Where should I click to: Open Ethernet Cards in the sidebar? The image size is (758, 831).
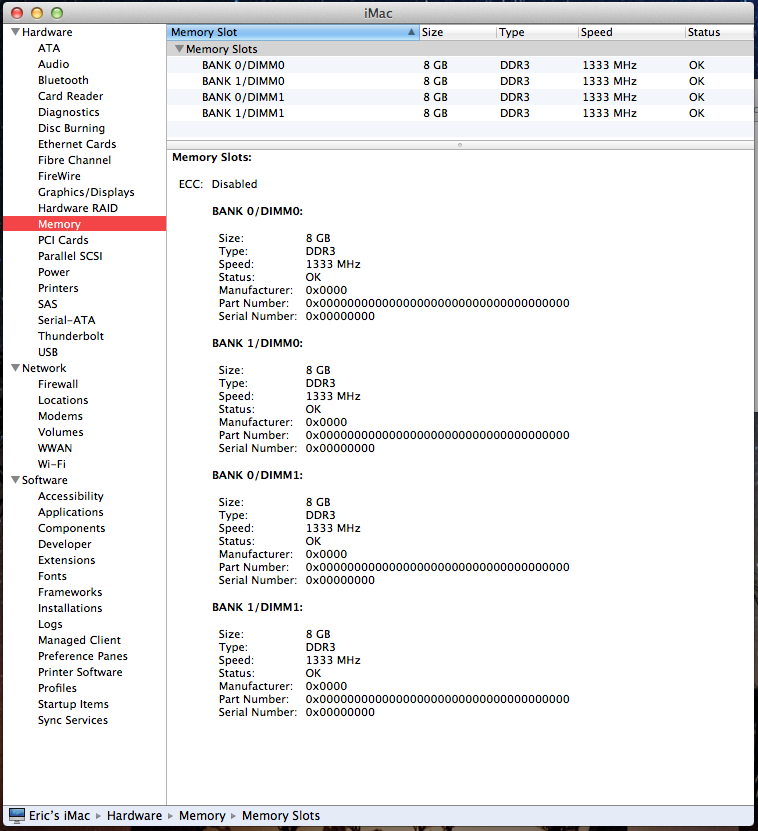click(77, 144)
